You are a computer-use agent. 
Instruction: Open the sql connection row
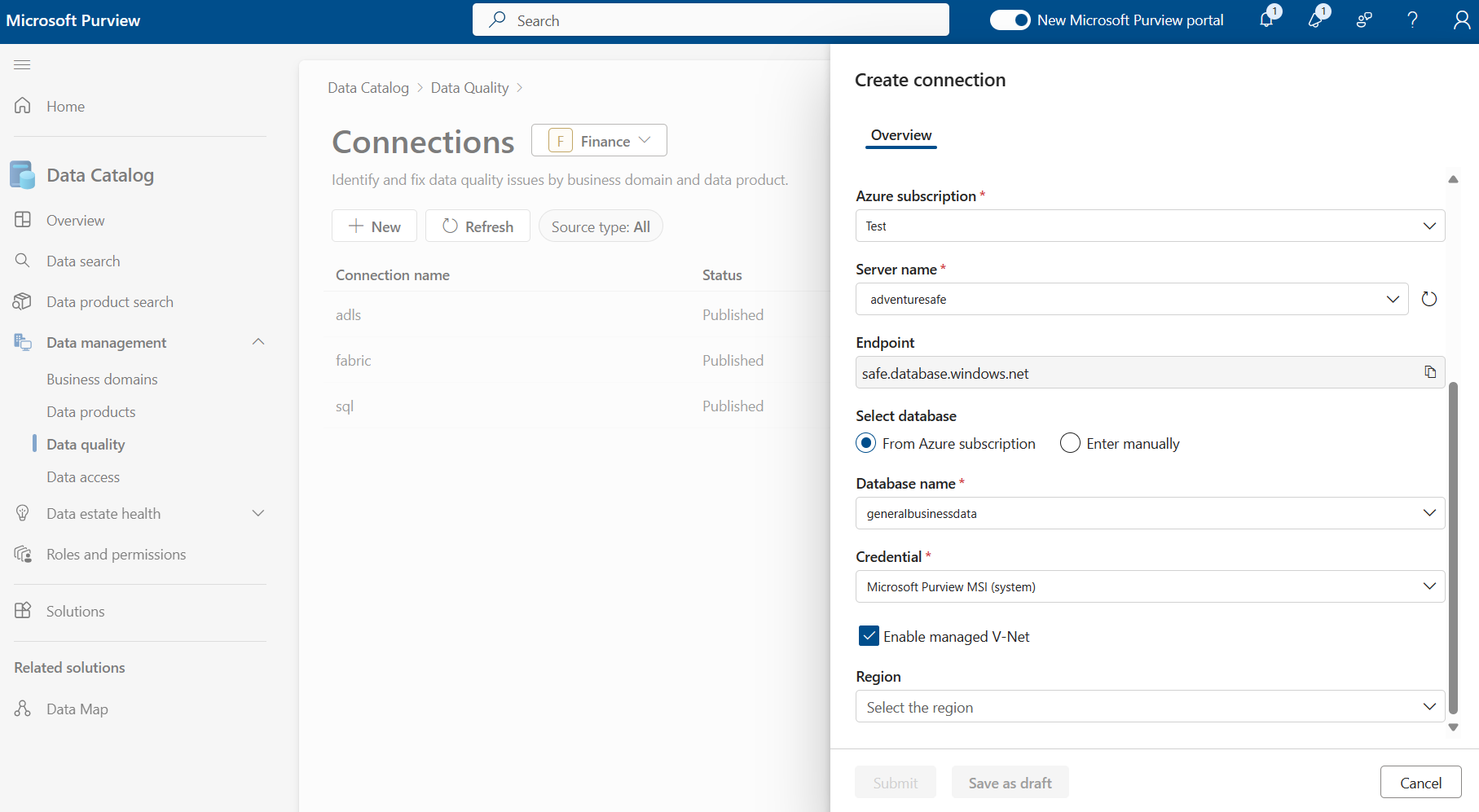click(576, 406)
